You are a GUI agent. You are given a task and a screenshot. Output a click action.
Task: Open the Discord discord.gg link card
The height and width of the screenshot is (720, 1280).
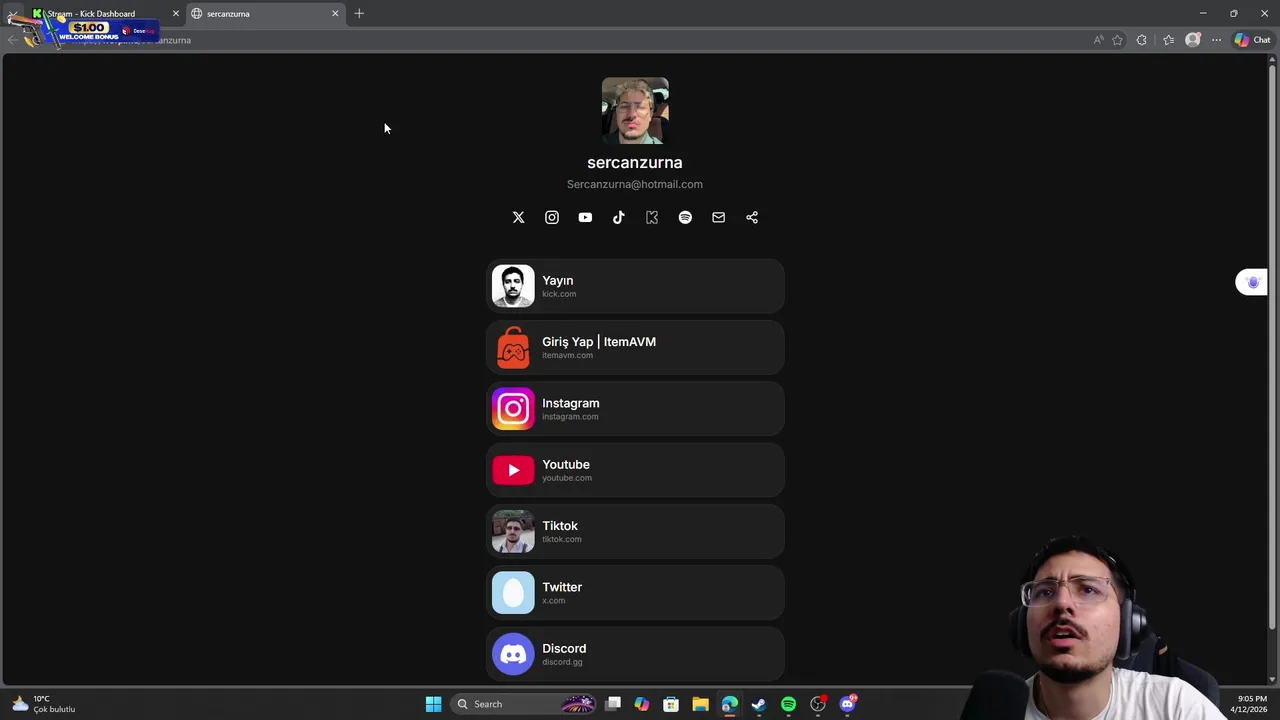[635, 654]
